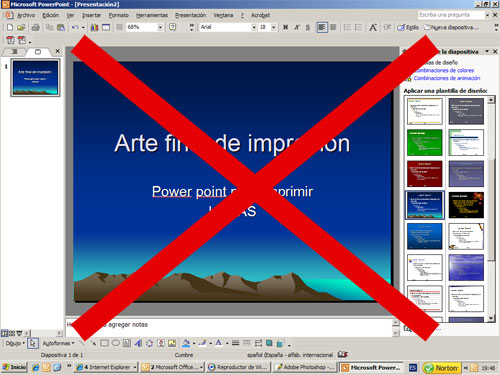Choose the Select Objects pointer tool
This screenshot has width=500, height=375.
click(33, 343)
